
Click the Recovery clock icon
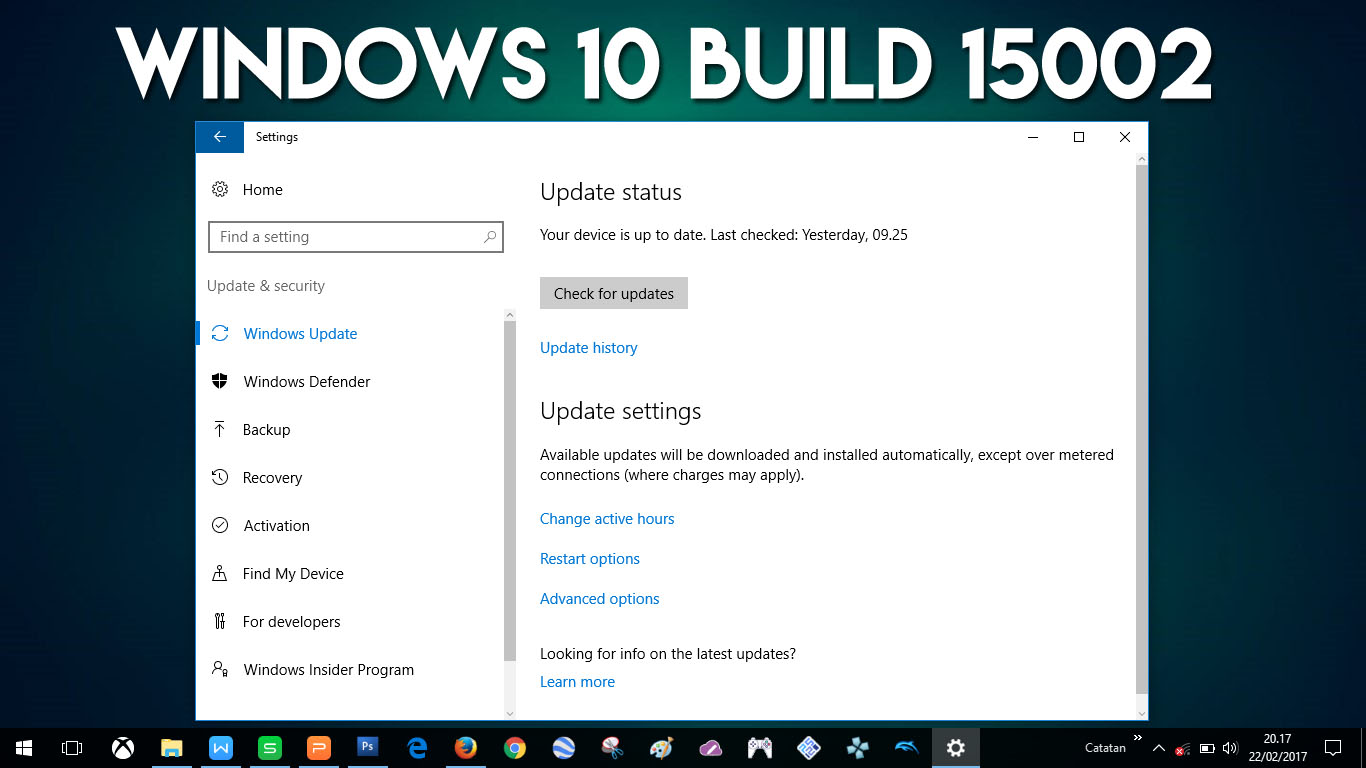pos(220,477)
